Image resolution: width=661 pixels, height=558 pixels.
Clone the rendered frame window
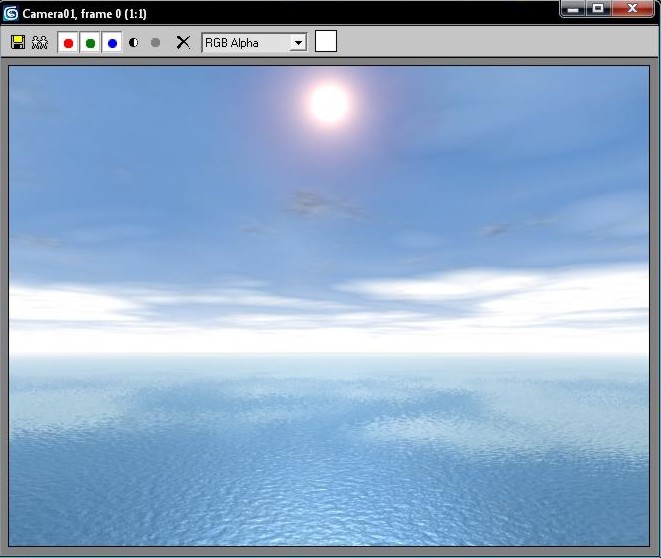pyautogui.click(x=40, y=42)
